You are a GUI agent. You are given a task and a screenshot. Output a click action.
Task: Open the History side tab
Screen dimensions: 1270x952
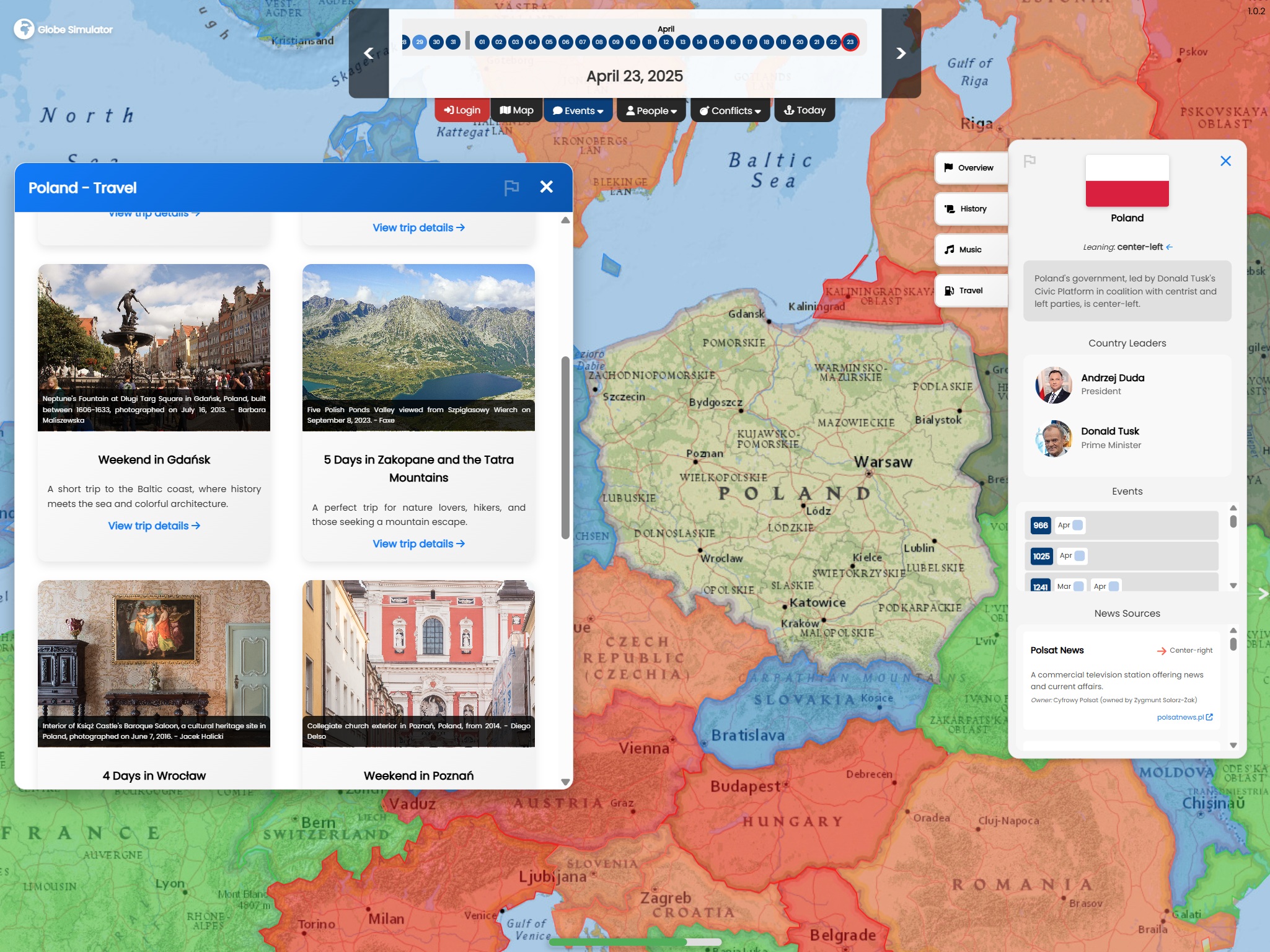click(x=971, y=209)
